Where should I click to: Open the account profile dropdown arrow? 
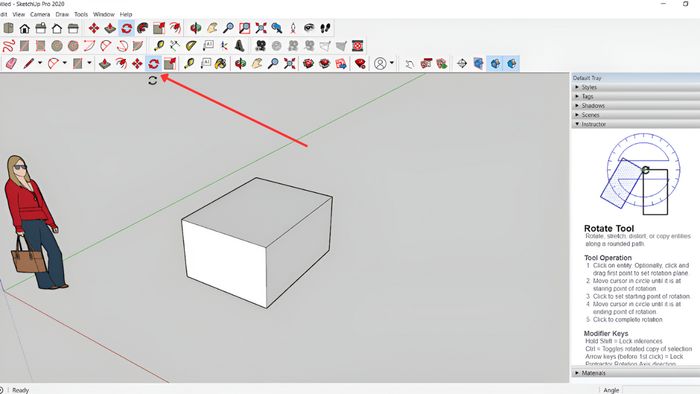392,63
